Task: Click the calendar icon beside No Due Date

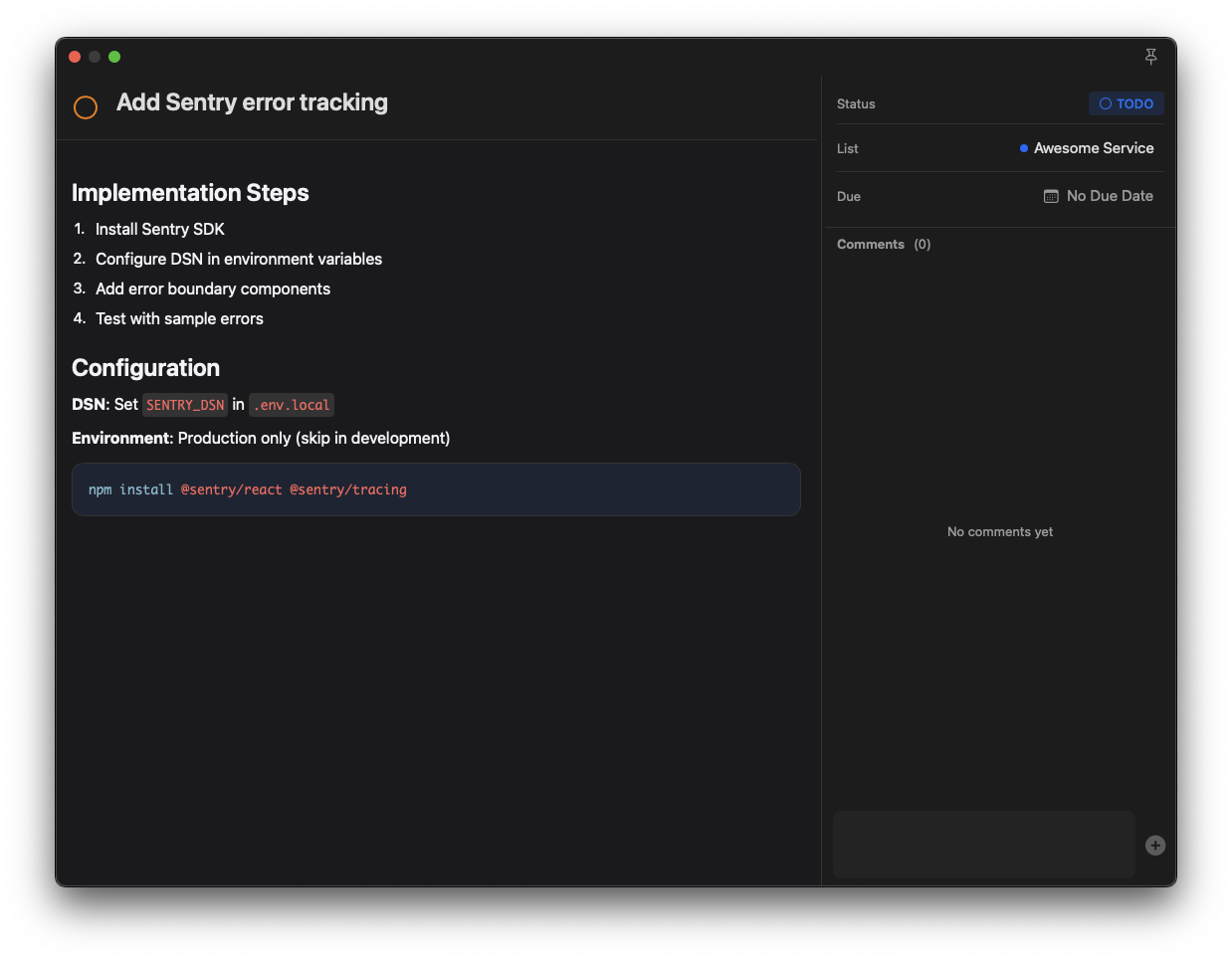Action: pos(1050,196)
